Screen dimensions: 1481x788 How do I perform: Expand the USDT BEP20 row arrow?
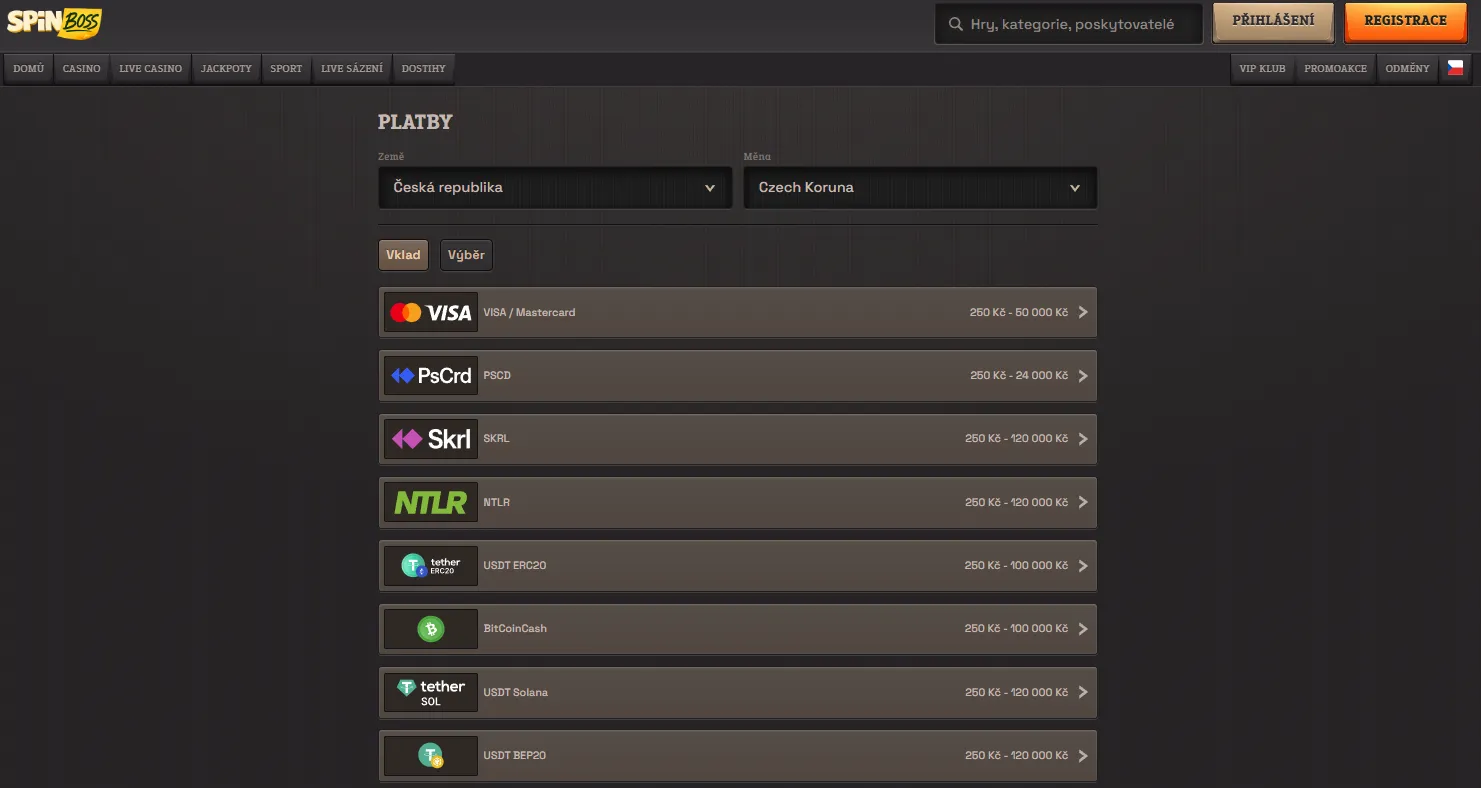coord(1083,755)
